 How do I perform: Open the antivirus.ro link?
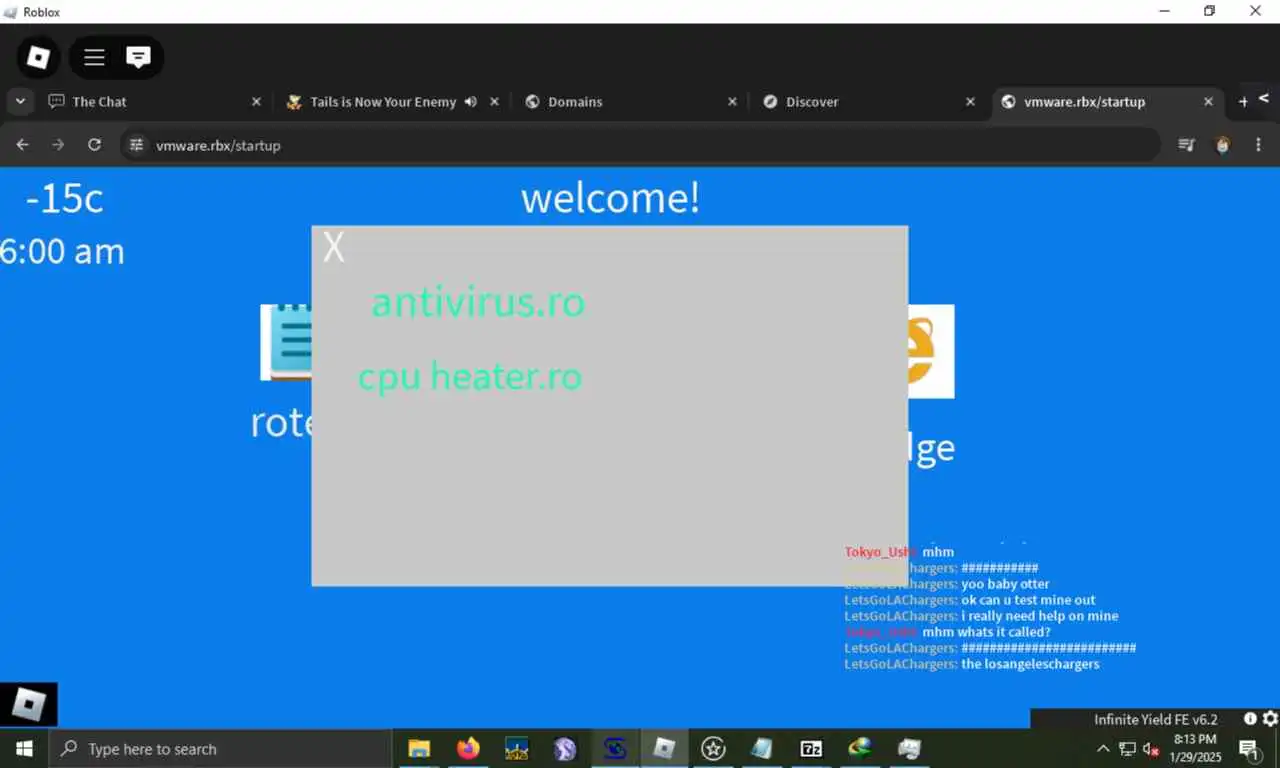tap(478, 302)
